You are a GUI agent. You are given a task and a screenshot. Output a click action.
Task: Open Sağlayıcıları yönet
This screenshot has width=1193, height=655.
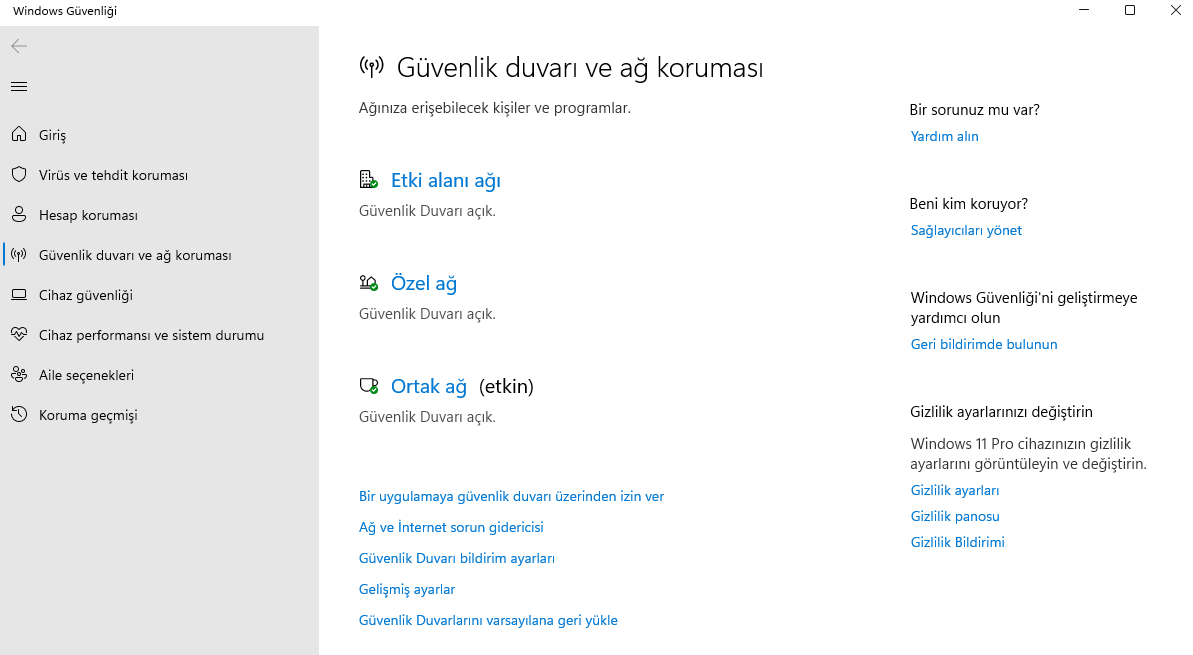click(x=965, y=230)
